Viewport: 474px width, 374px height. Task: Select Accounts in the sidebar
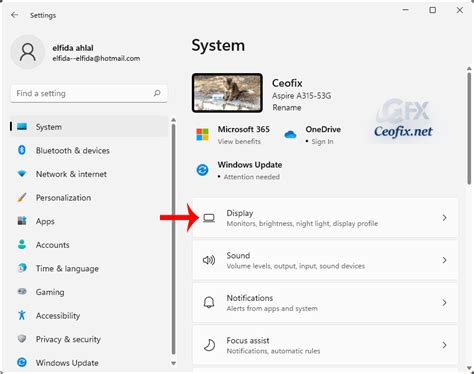click(89, 245)
